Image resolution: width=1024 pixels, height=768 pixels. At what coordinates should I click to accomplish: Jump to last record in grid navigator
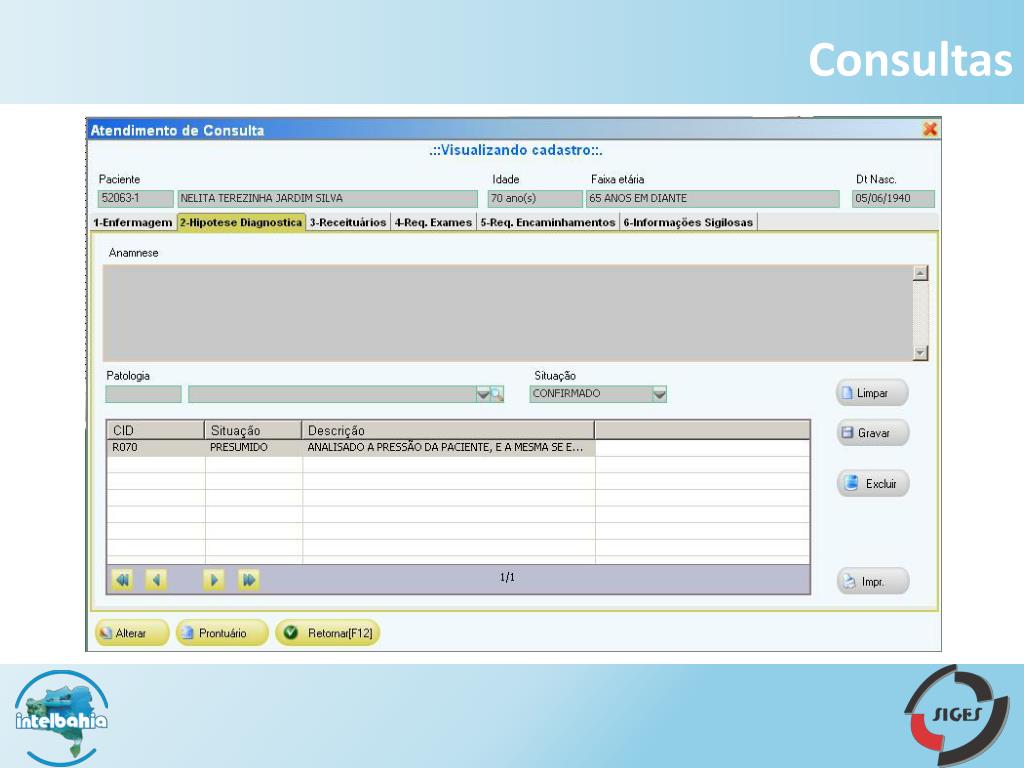pos(249,579)
